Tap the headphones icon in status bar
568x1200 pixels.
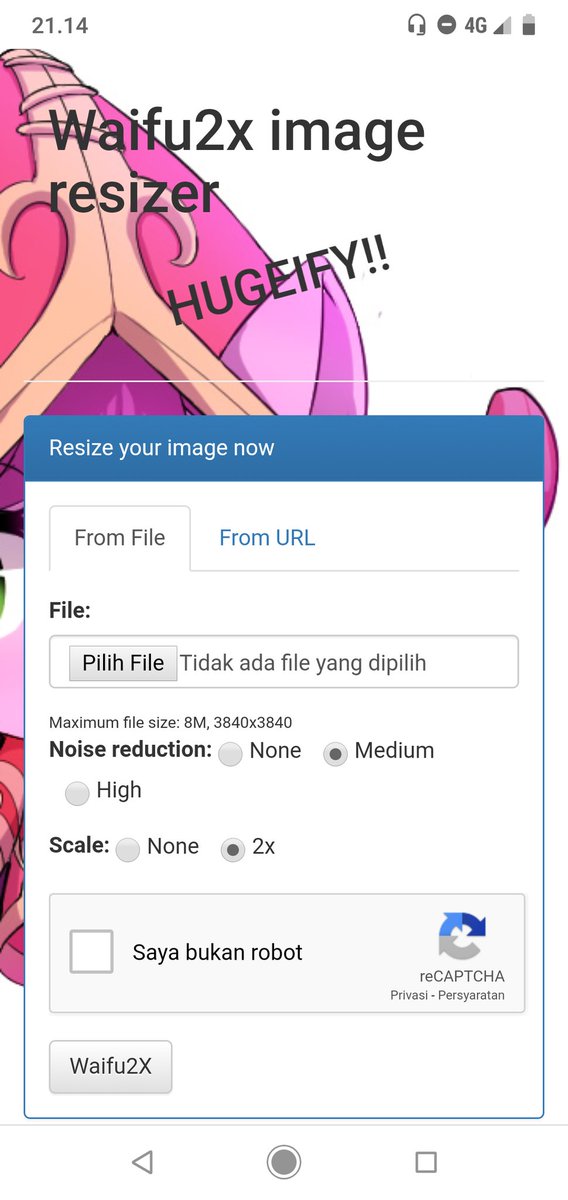[x=417, y=25]
